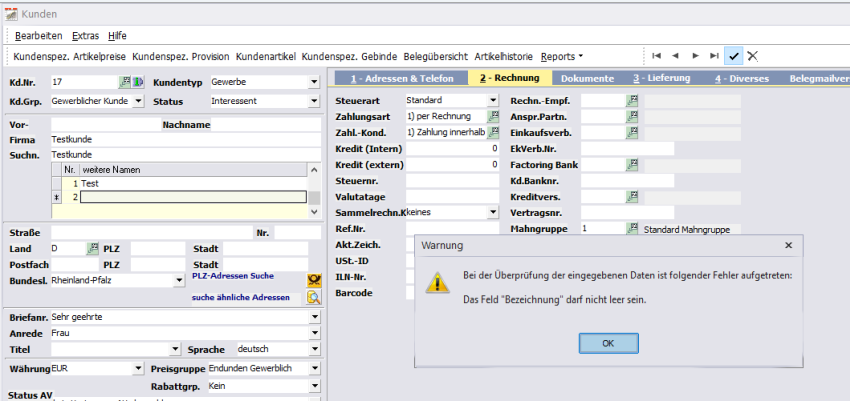Switch to the 3 - Lieferung tab

[x=664, y=78]
